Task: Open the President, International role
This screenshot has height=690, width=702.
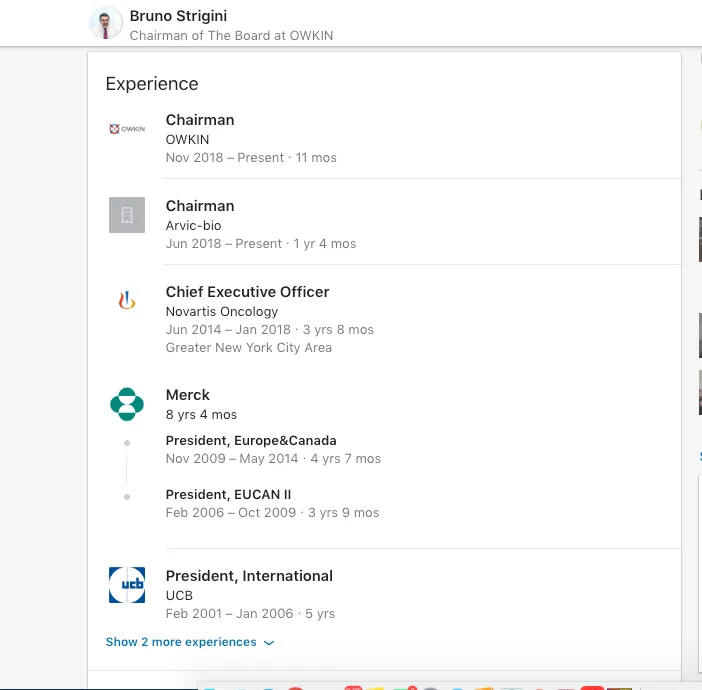Action: click(x=249, y=576)
